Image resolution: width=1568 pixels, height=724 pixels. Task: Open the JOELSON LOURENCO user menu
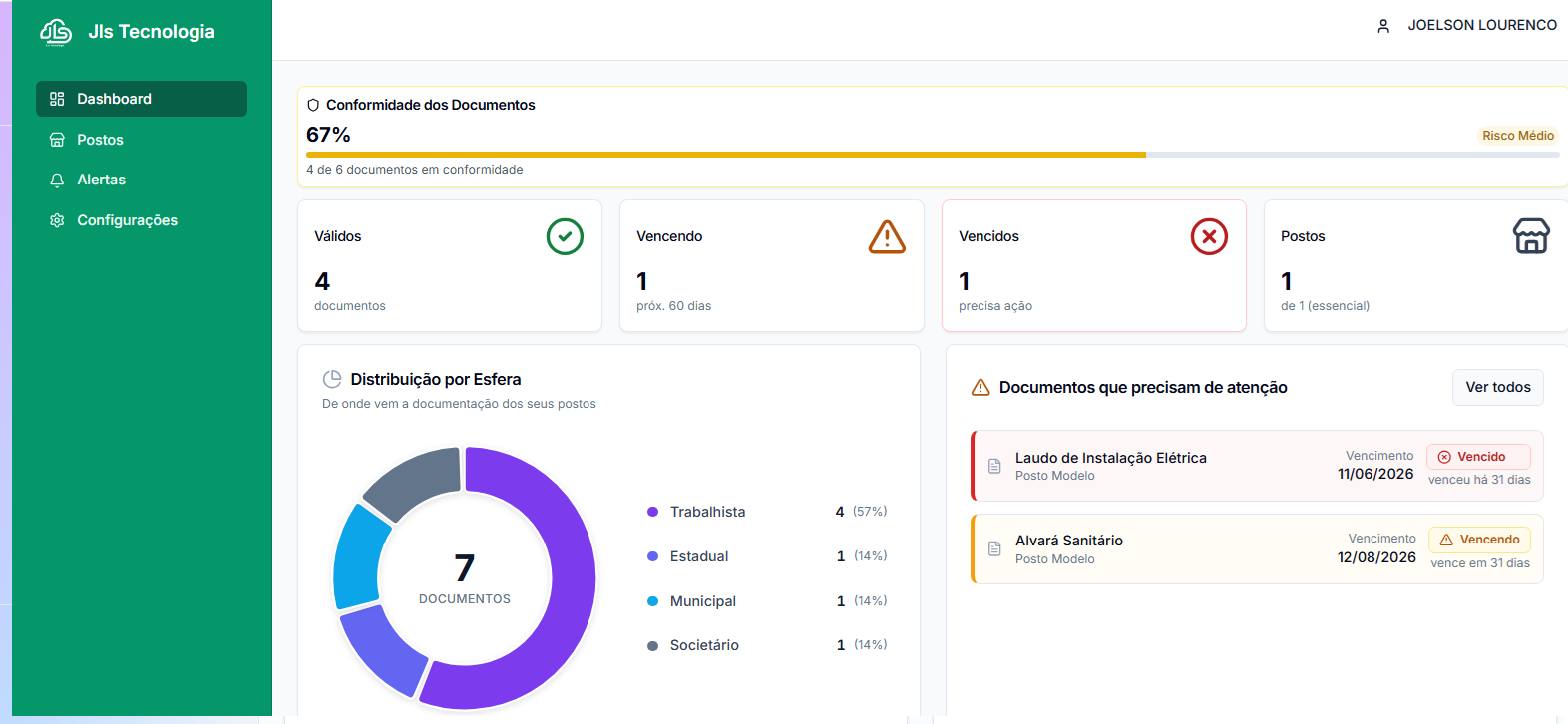[x=1466, y=26]
